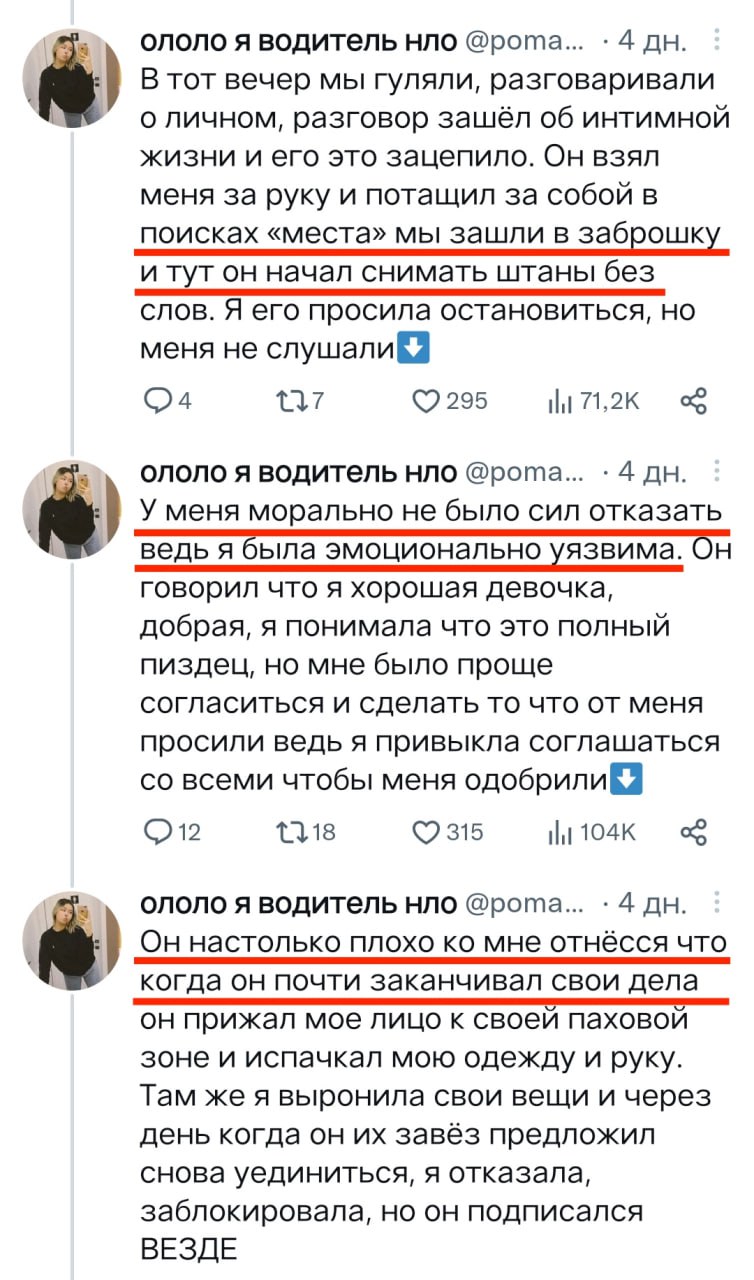Open view stats showing 104K
The height and width of the screenshot is (1280, 754).
[556, 832]
